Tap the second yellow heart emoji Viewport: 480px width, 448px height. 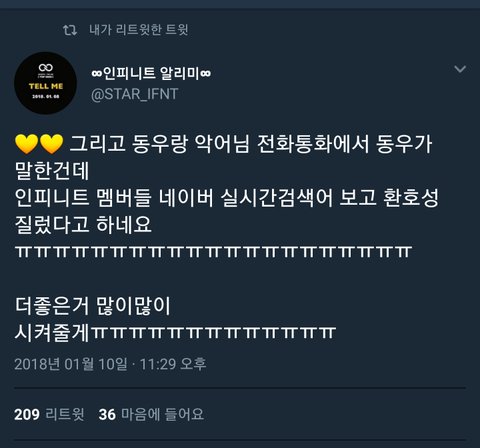click(x=51, y=144)
